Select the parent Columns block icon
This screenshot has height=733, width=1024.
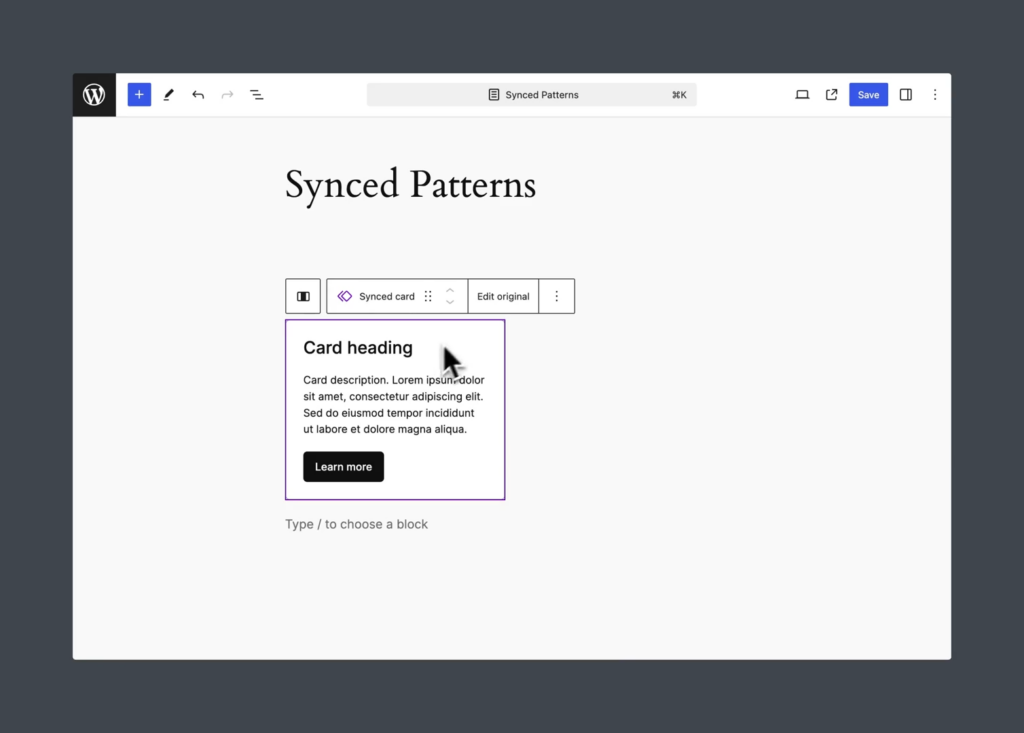point(302,296)
